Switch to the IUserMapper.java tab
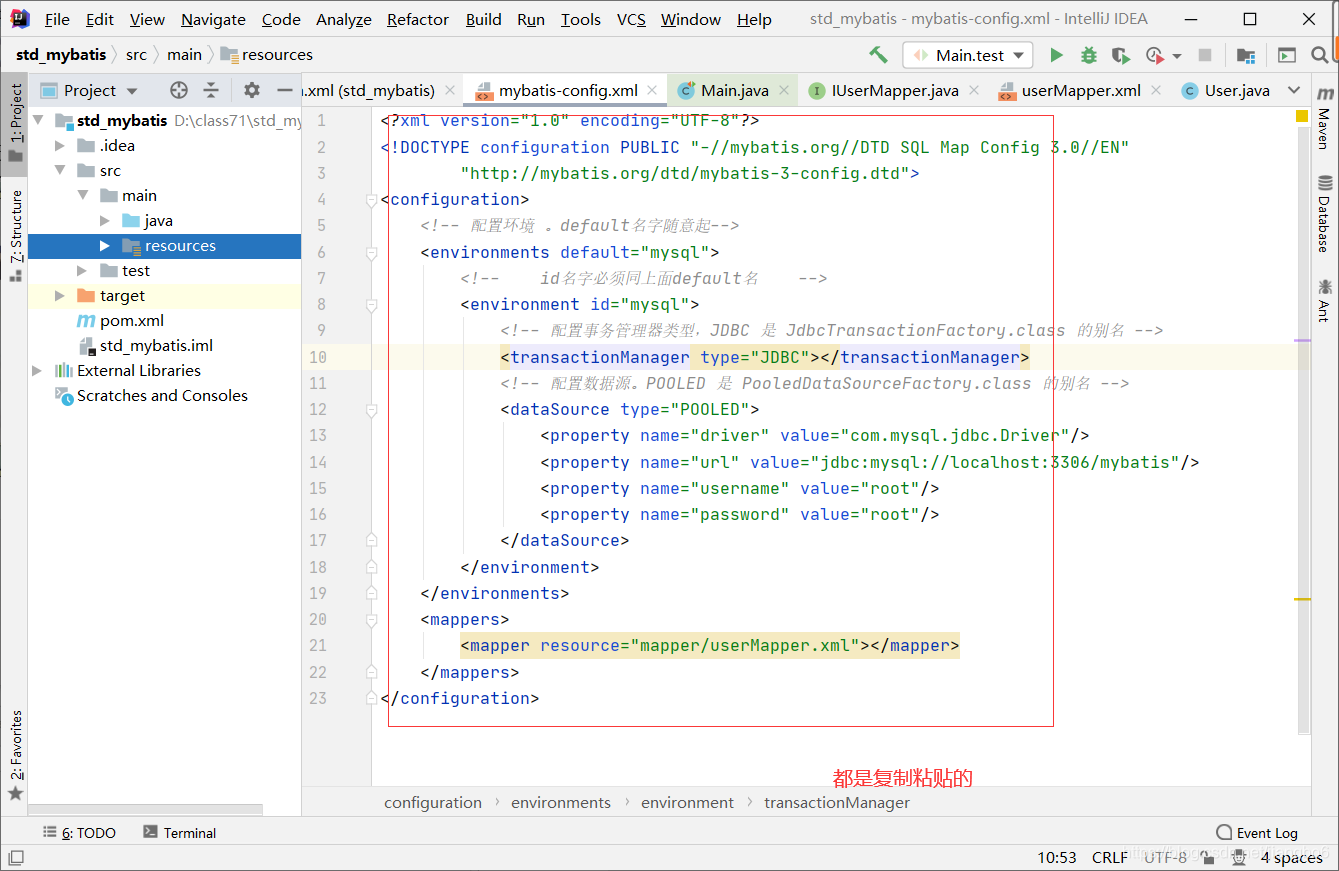 pos(895,90)
